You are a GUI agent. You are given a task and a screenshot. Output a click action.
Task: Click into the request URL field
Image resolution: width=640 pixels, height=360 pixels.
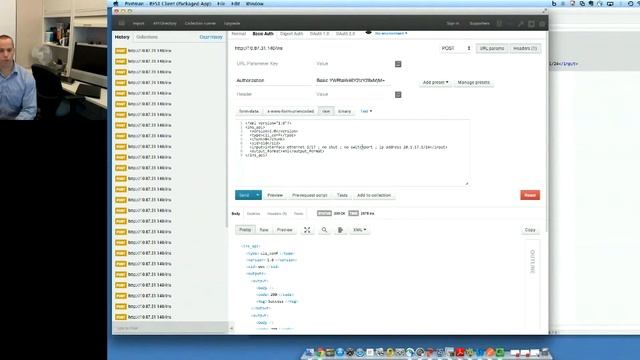(x=335, y=48)
